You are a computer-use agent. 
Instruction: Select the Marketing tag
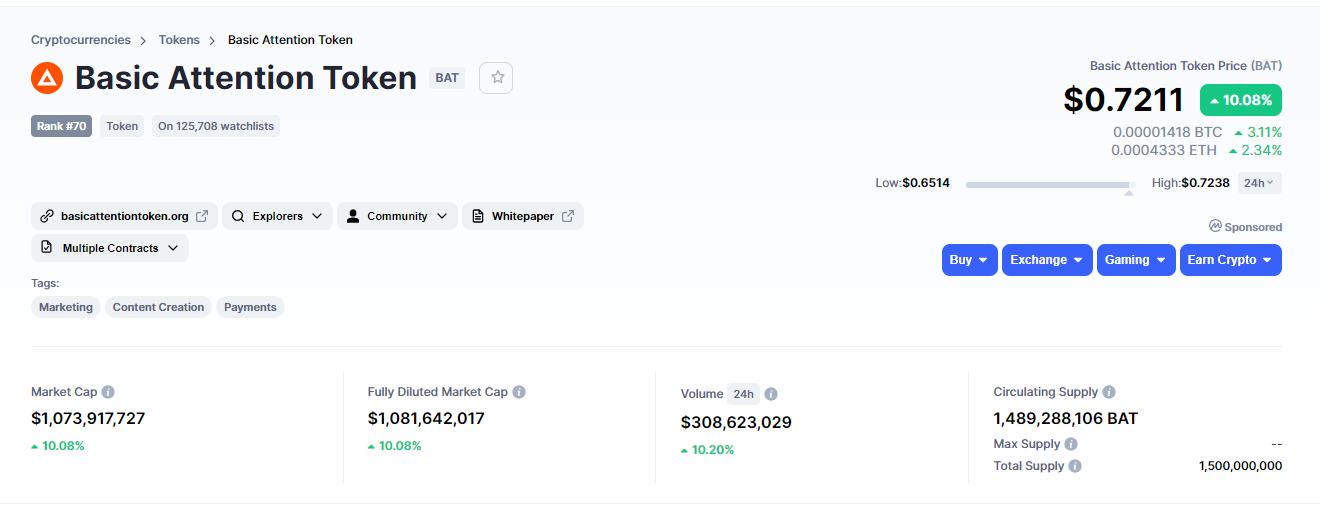coord(66,307)
